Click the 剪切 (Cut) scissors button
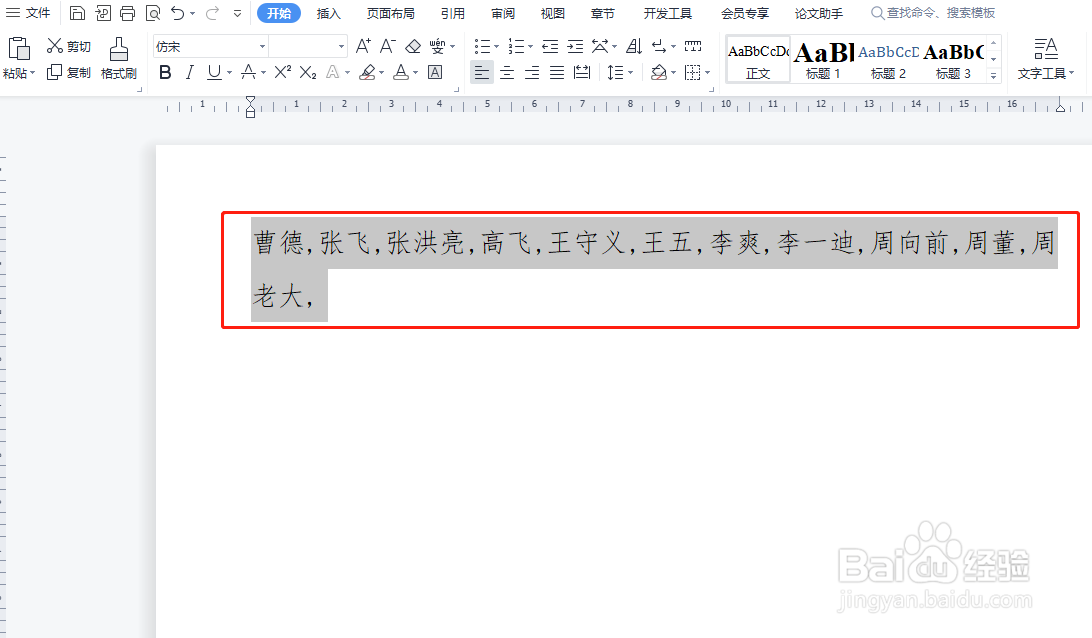This screenshot has width=1092, height=638. coord(68,46)
